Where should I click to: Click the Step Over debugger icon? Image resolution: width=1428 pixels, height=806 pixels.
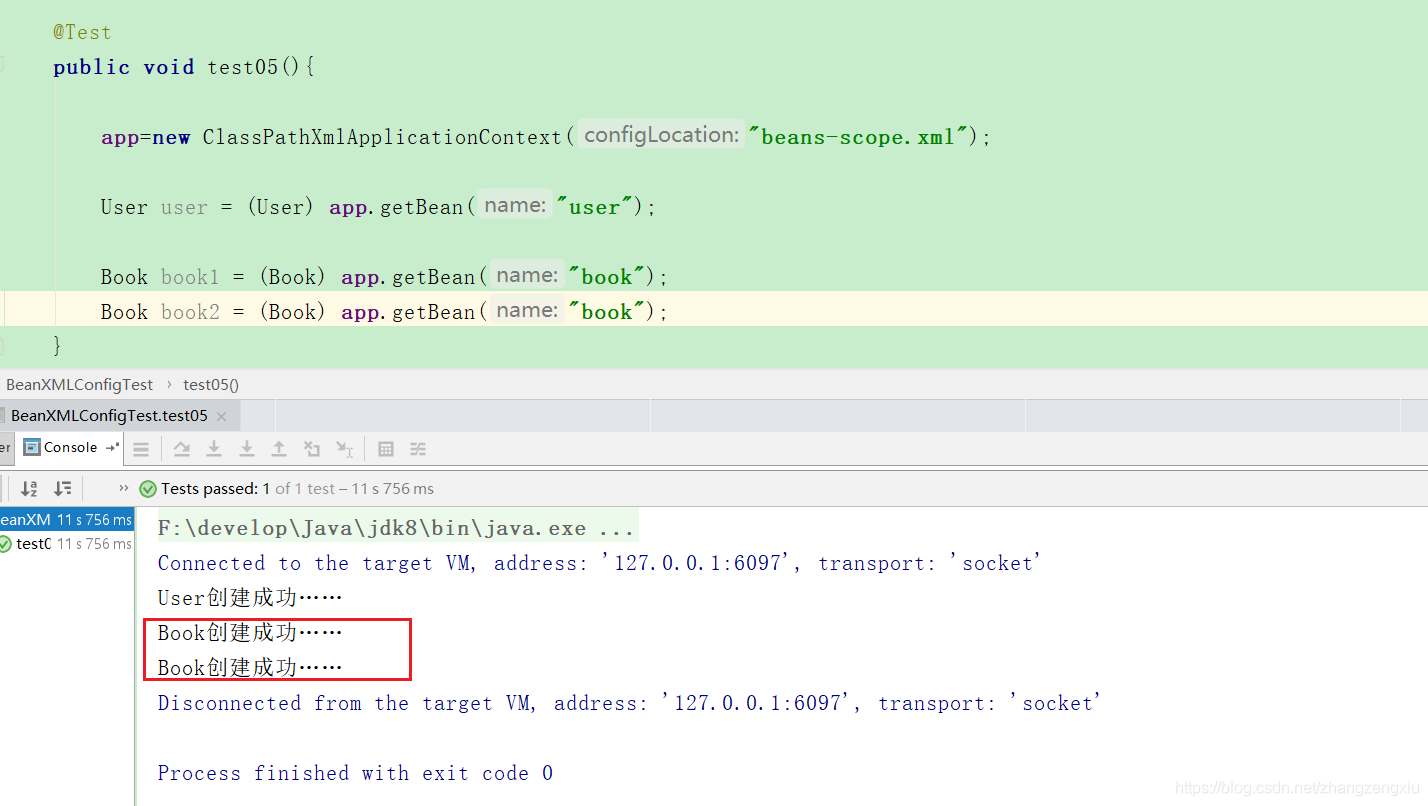point(182,449)
